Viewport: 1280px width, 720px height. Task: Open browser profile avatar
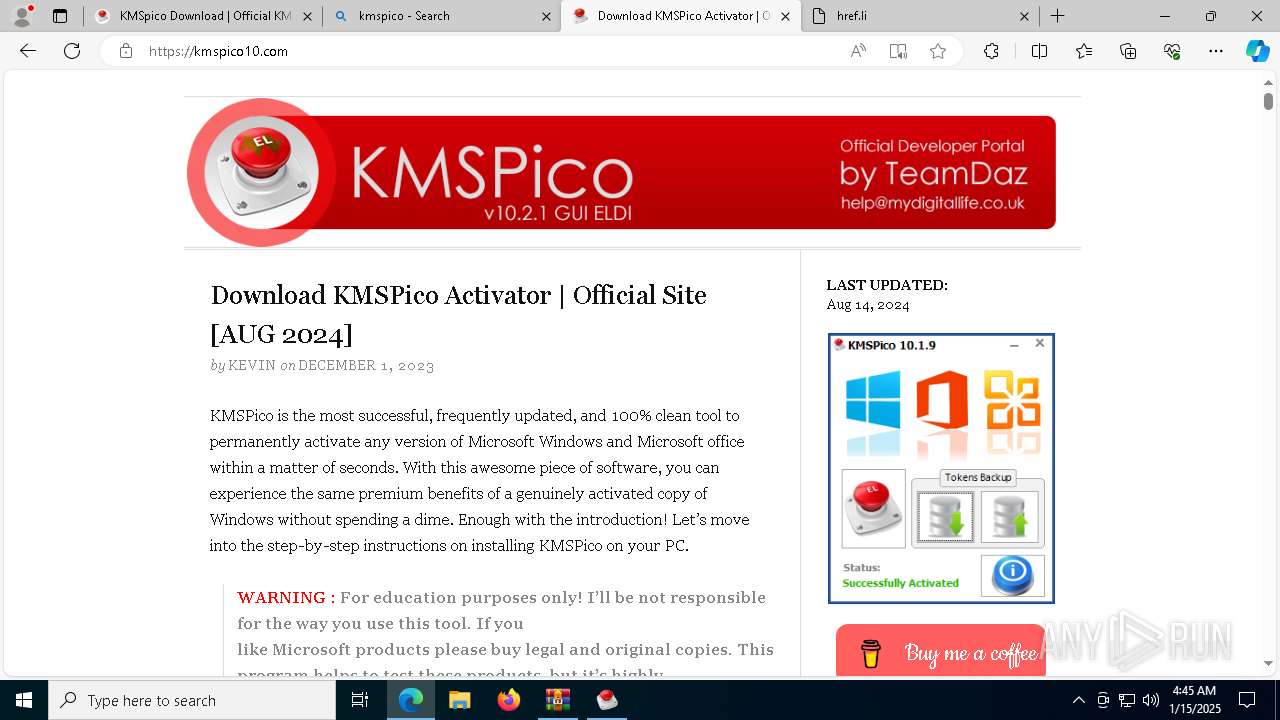point(22,16)
